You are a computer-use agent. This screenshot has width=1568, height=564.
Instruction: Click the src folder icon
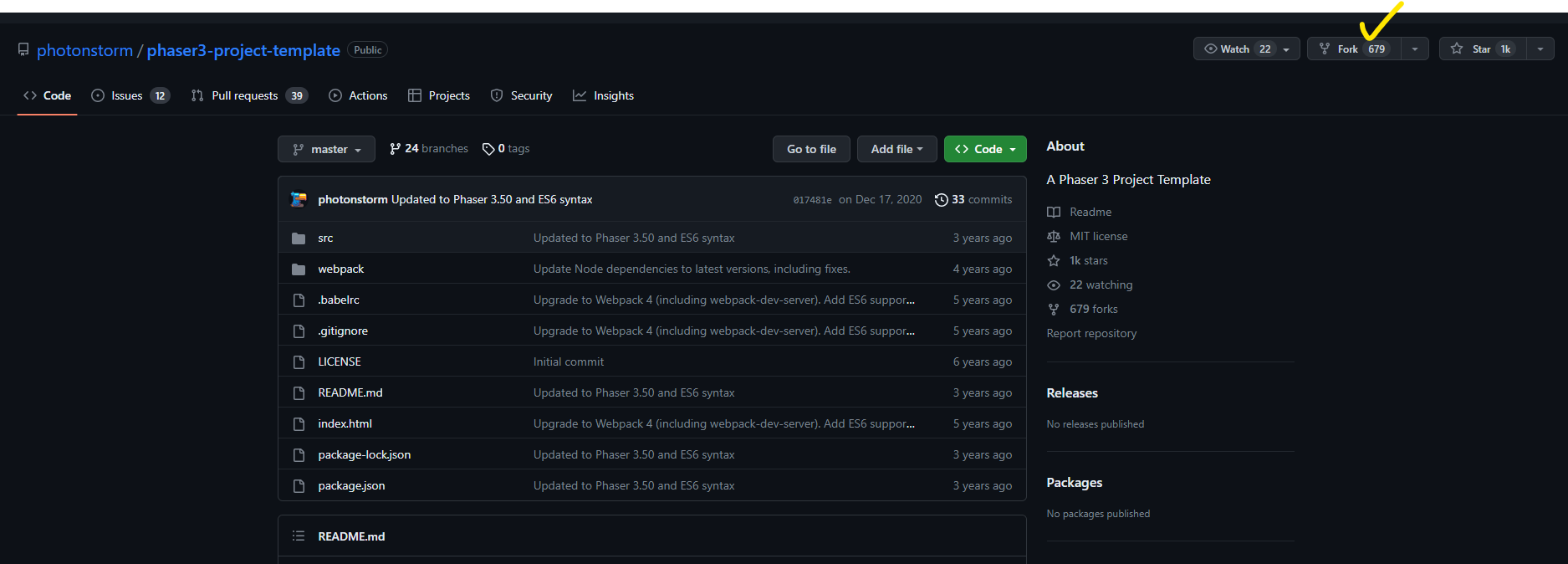click(299, 238)
